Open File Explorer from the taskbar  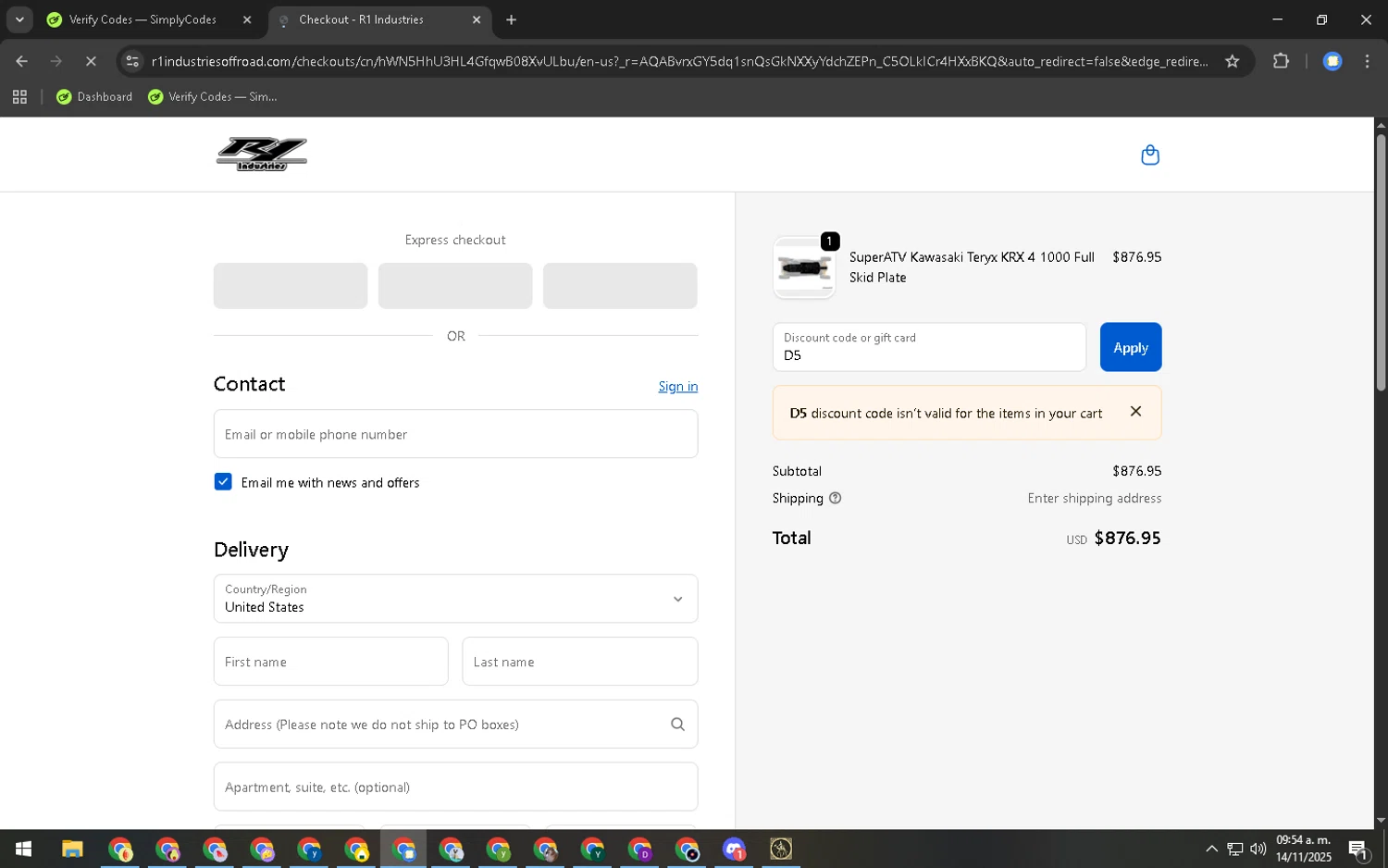(72, 849)
